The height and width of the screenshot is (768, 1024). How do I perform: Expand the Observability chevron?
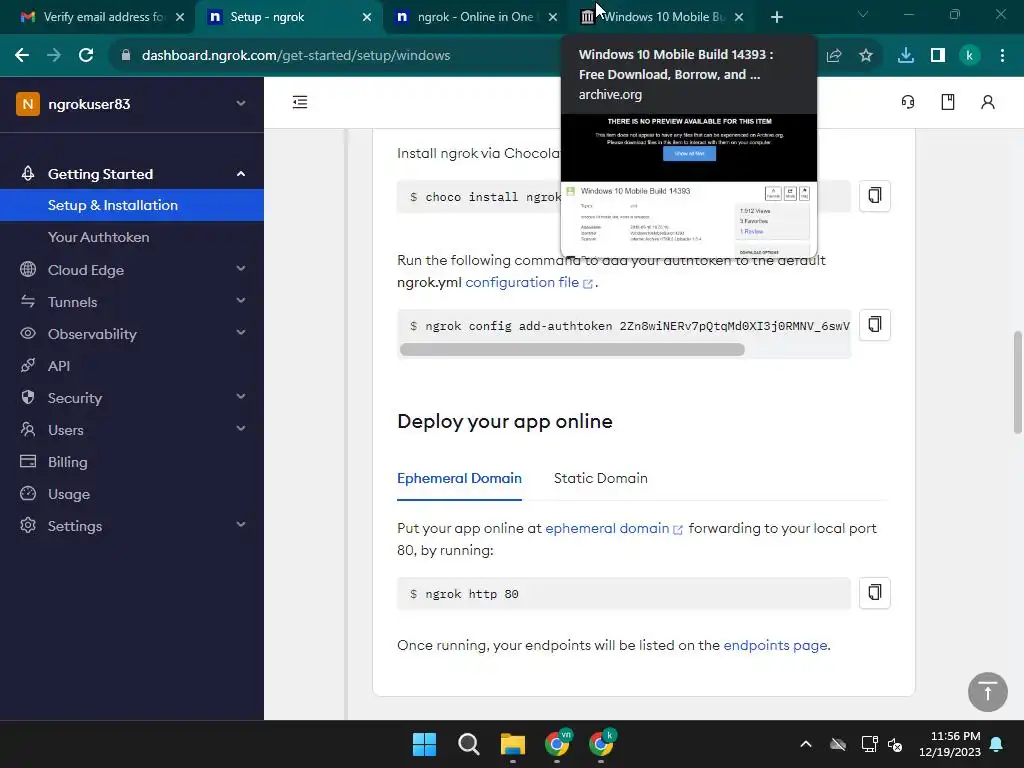point(241,332)
